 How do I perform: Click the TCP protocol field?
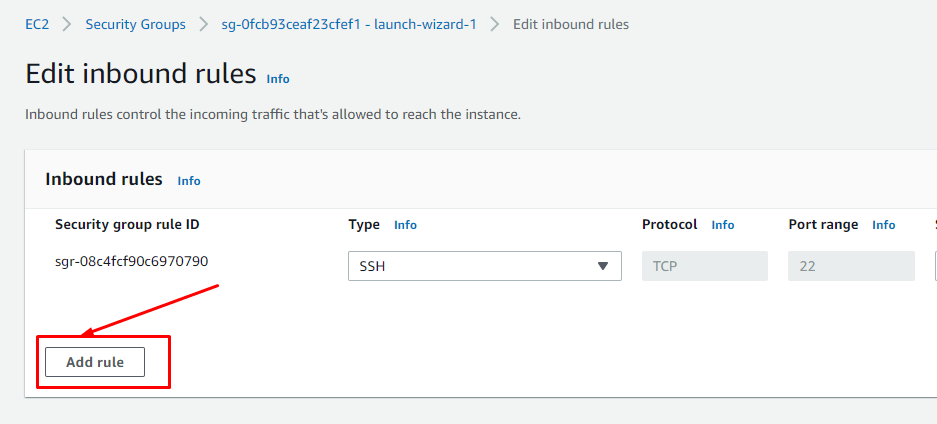tap(705, 266)
